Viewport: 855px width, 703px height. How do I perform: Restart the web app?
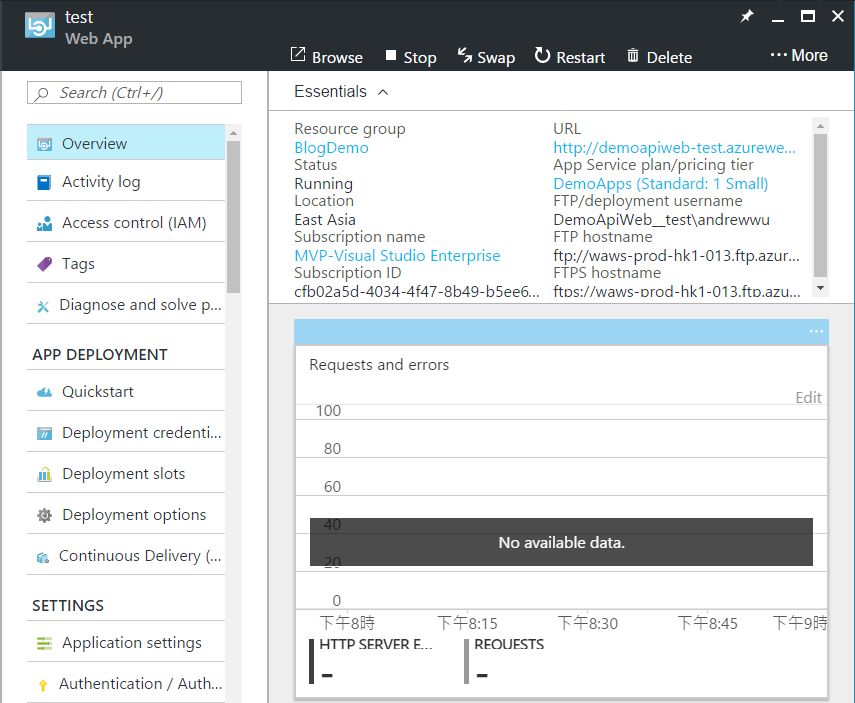tap(543, 56)
